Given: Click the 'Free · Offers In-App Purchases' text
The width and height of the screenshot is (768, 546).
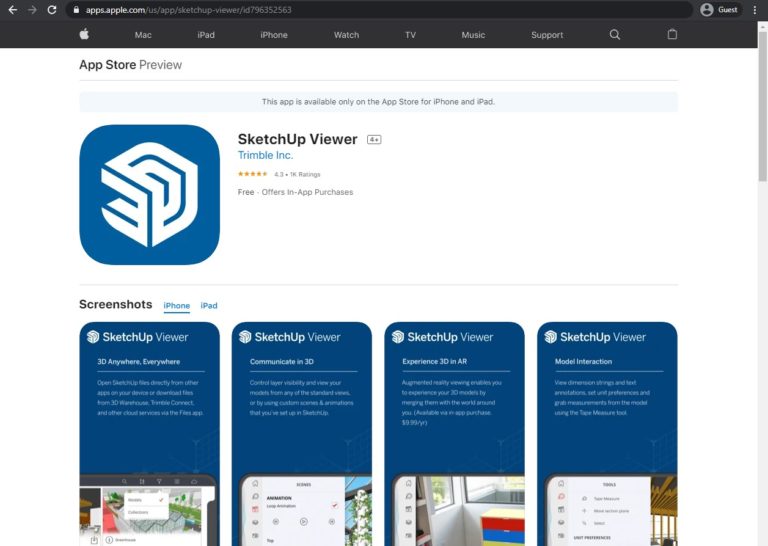Looking at the screenshot, I should (295, 192).
